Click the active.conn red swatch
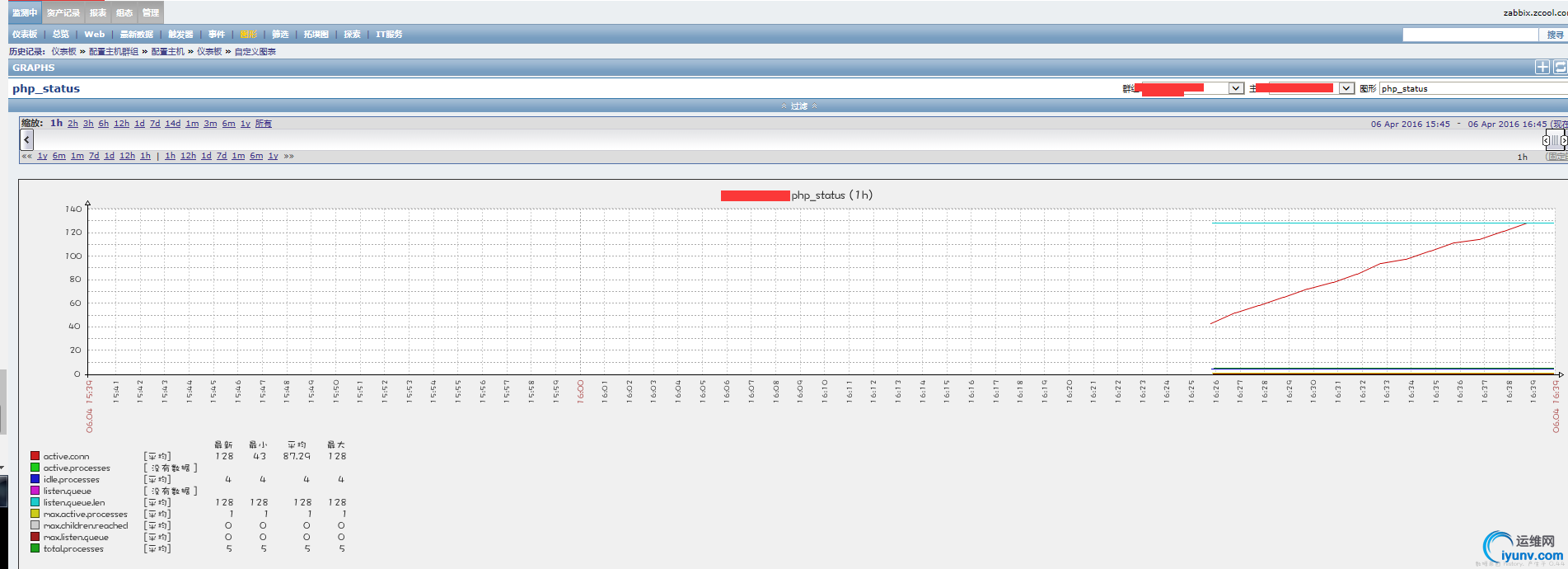The image size is (1568, 569). pos(35,455)
